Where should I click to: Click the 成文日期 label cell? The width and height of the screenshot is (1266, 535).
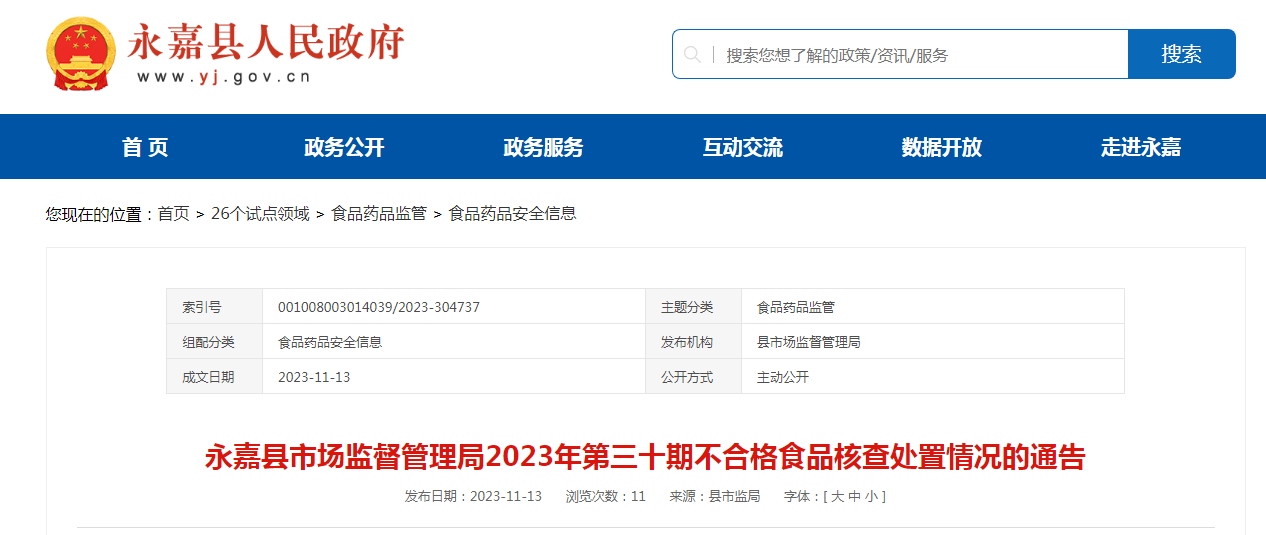pyautogui.click(x=215, y=377)
